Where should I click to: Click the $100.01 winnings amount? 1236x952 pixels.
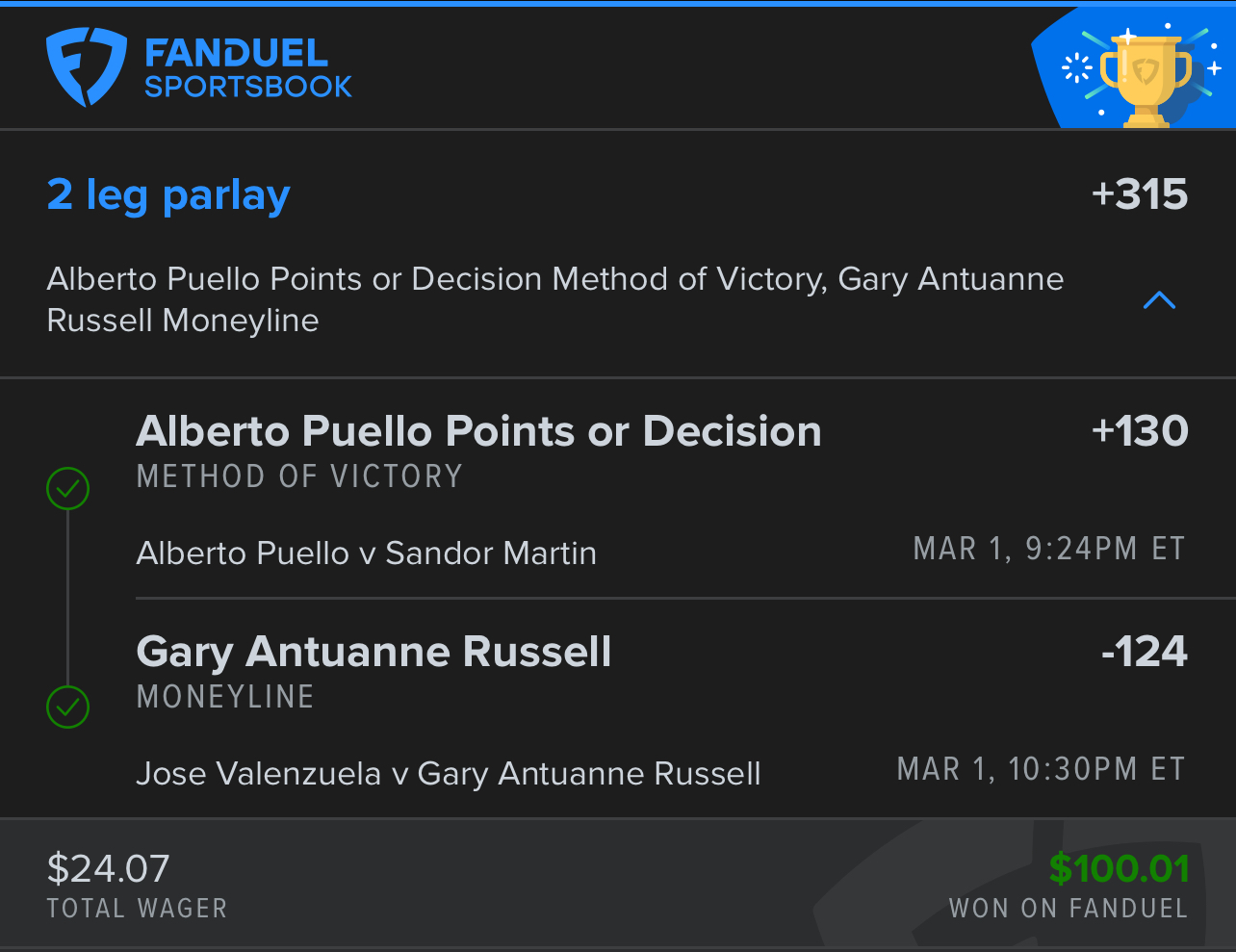1119,869
